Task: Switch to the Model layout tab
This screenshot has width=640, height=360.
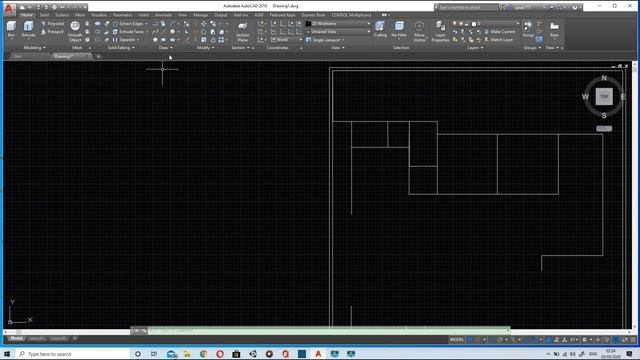Action: (x=16, y=338)
